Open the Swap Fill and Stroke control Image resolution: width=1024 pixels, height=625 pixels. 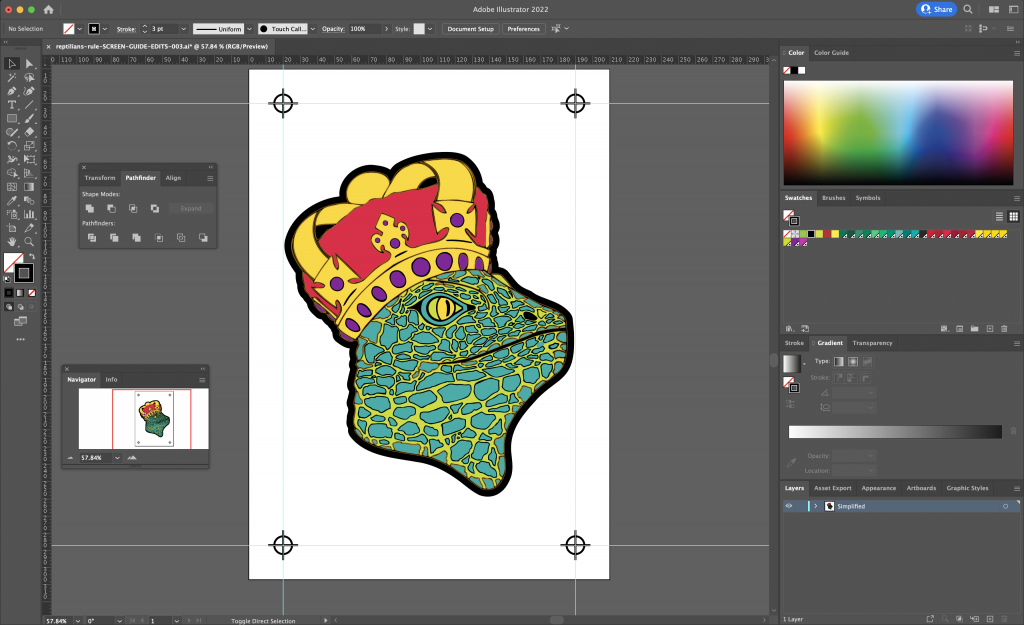coord(33,257)
